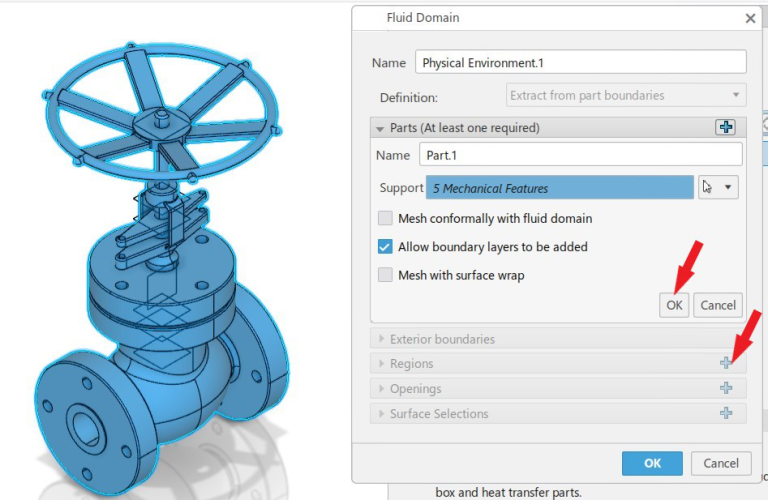
Task: Enable Mesh conformally with fluid domain
Action: [x=385, y=218]
